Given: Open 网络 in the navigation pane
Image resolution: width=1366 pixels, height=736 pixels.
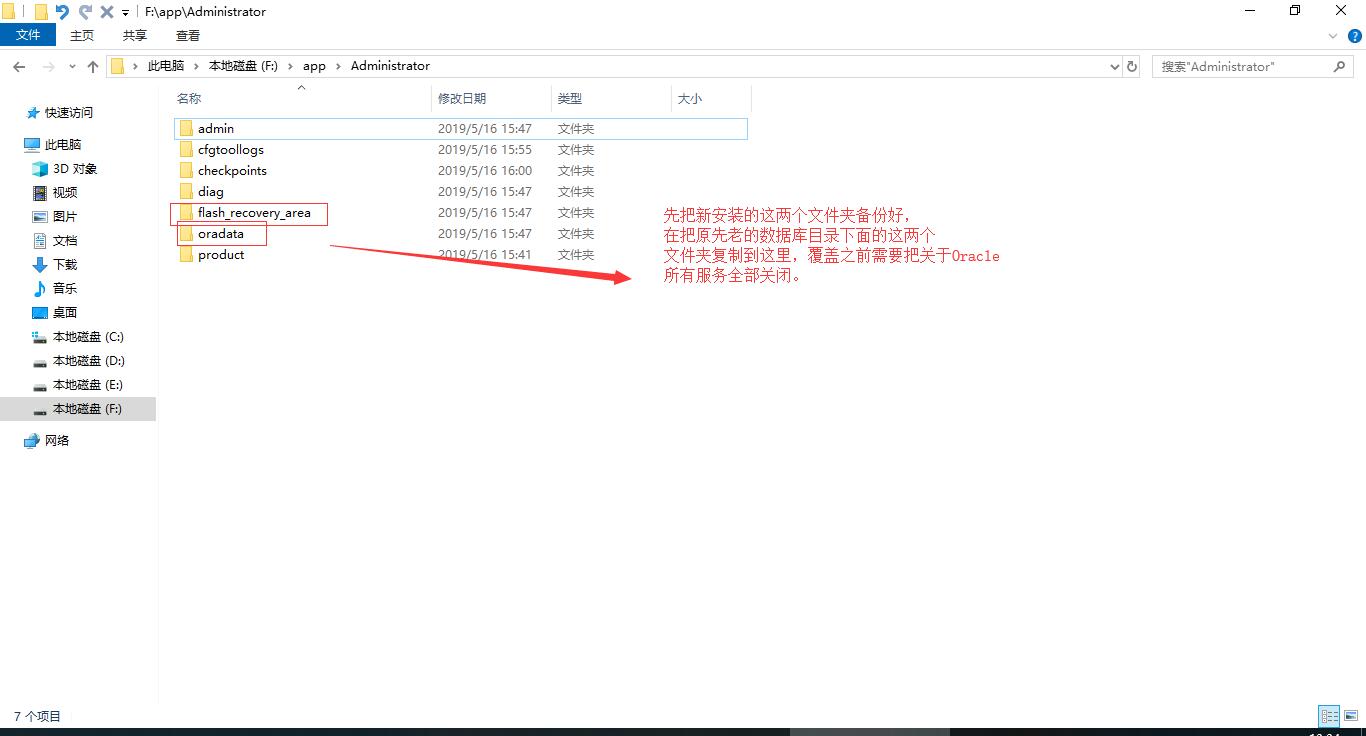Looking at the screenshot, I should [57, 441].
